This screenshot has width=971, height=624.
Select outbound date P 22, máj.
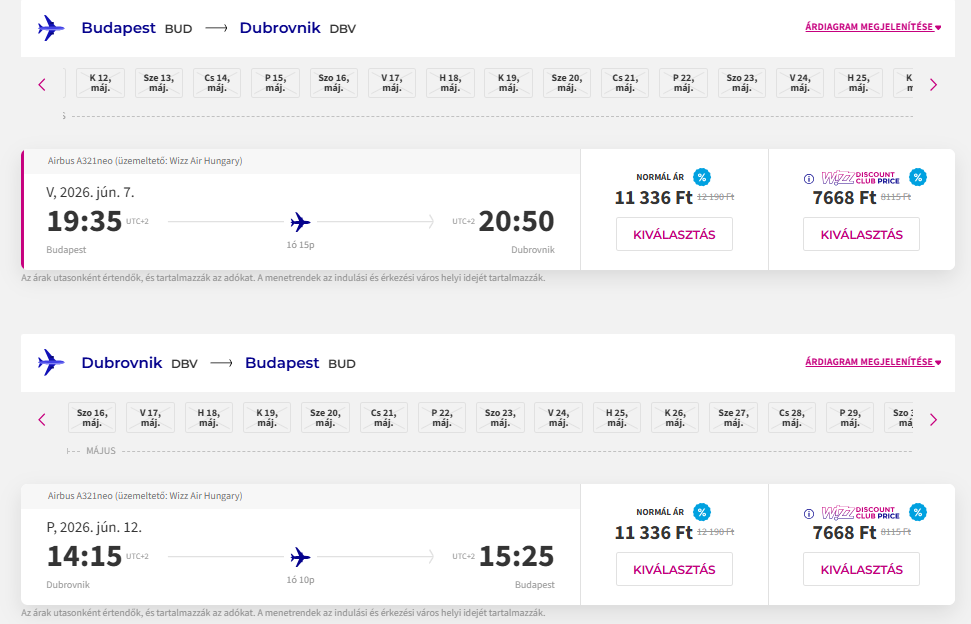pos(683,83)
